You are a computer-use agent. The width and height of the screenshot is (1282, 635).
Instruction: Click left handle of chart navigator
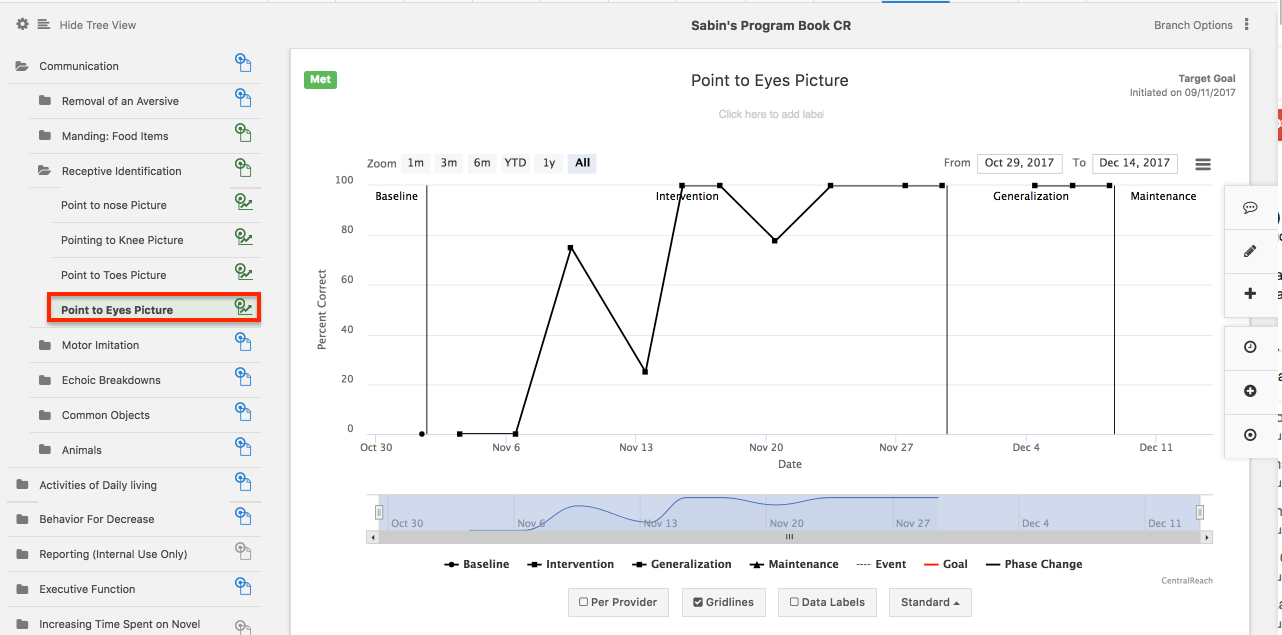(379, 512)
